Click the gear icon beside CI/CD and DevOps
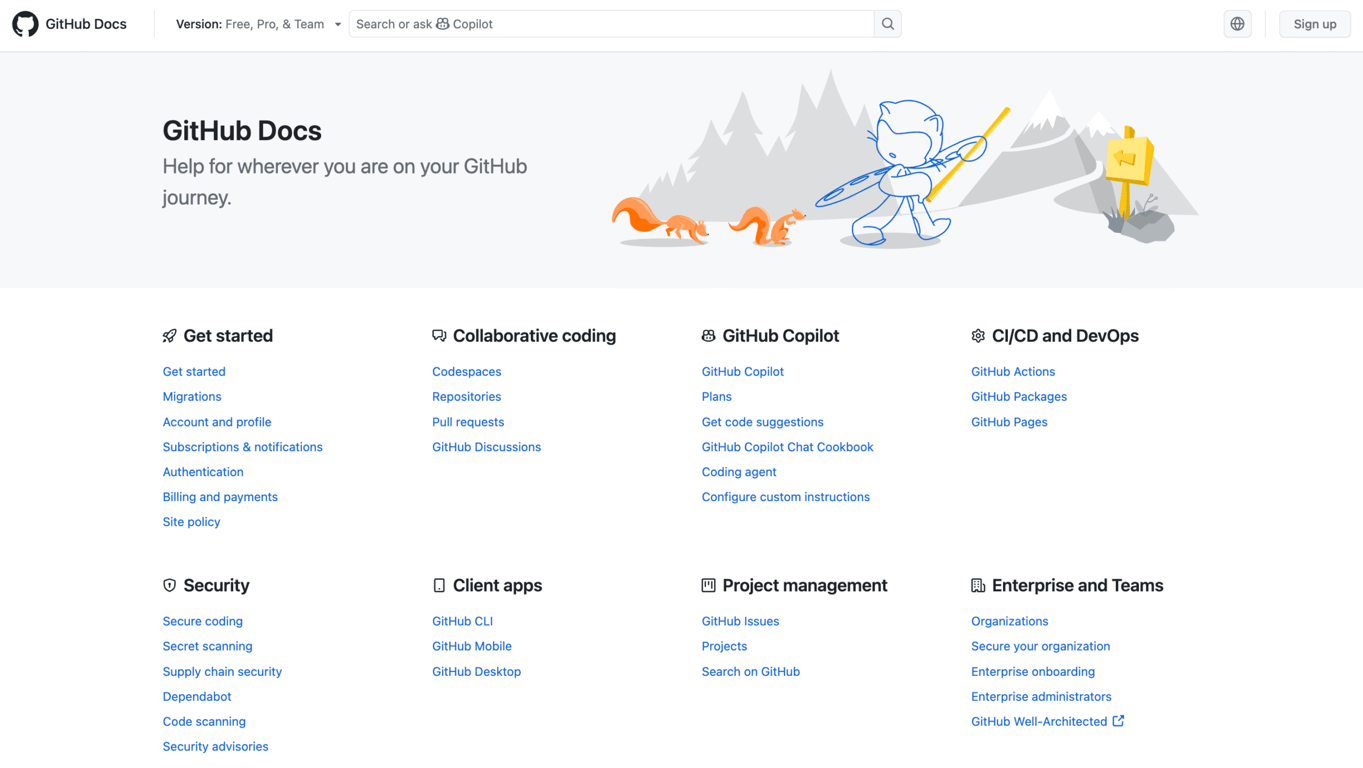The width and height of the screenshot is (1363, 768). pyautogui.click(x=977, y=335)
